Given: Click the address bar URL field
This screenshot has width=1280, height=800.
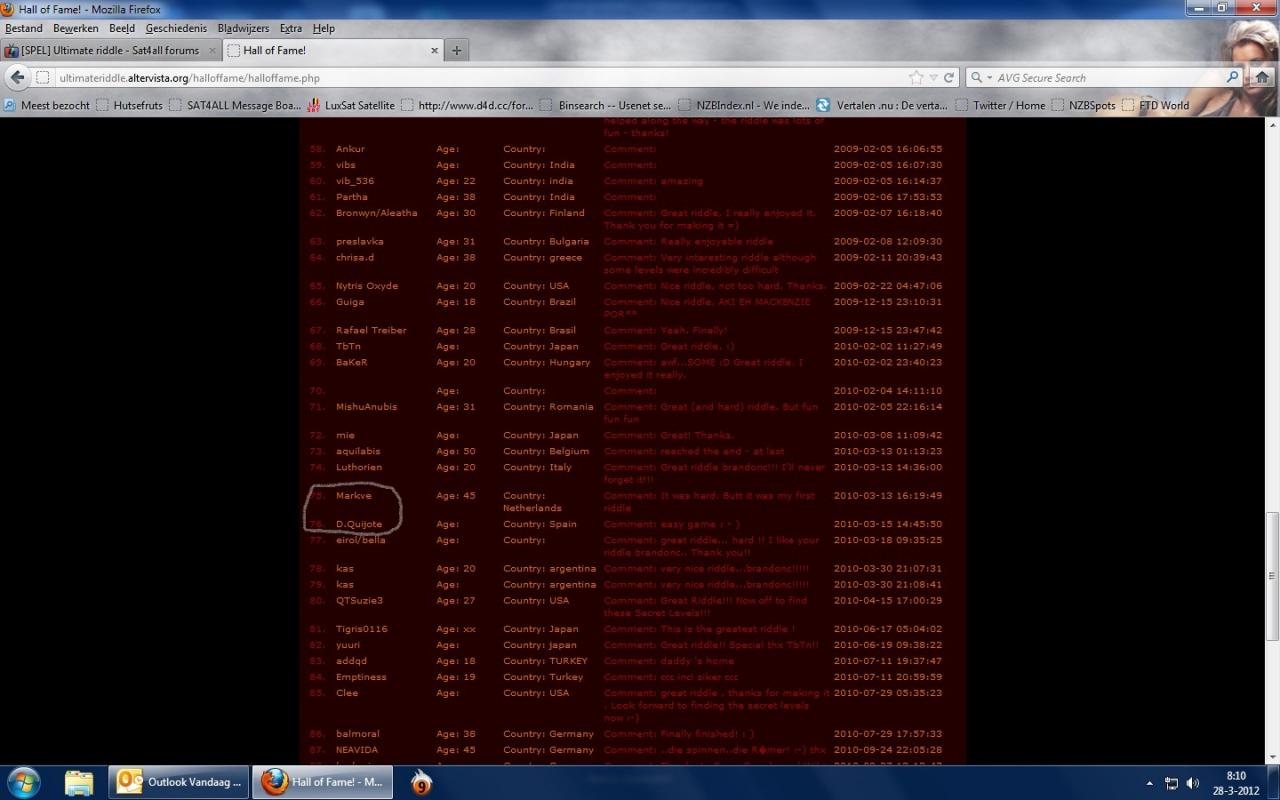Looking at the screenshot, I should [480, 77].
